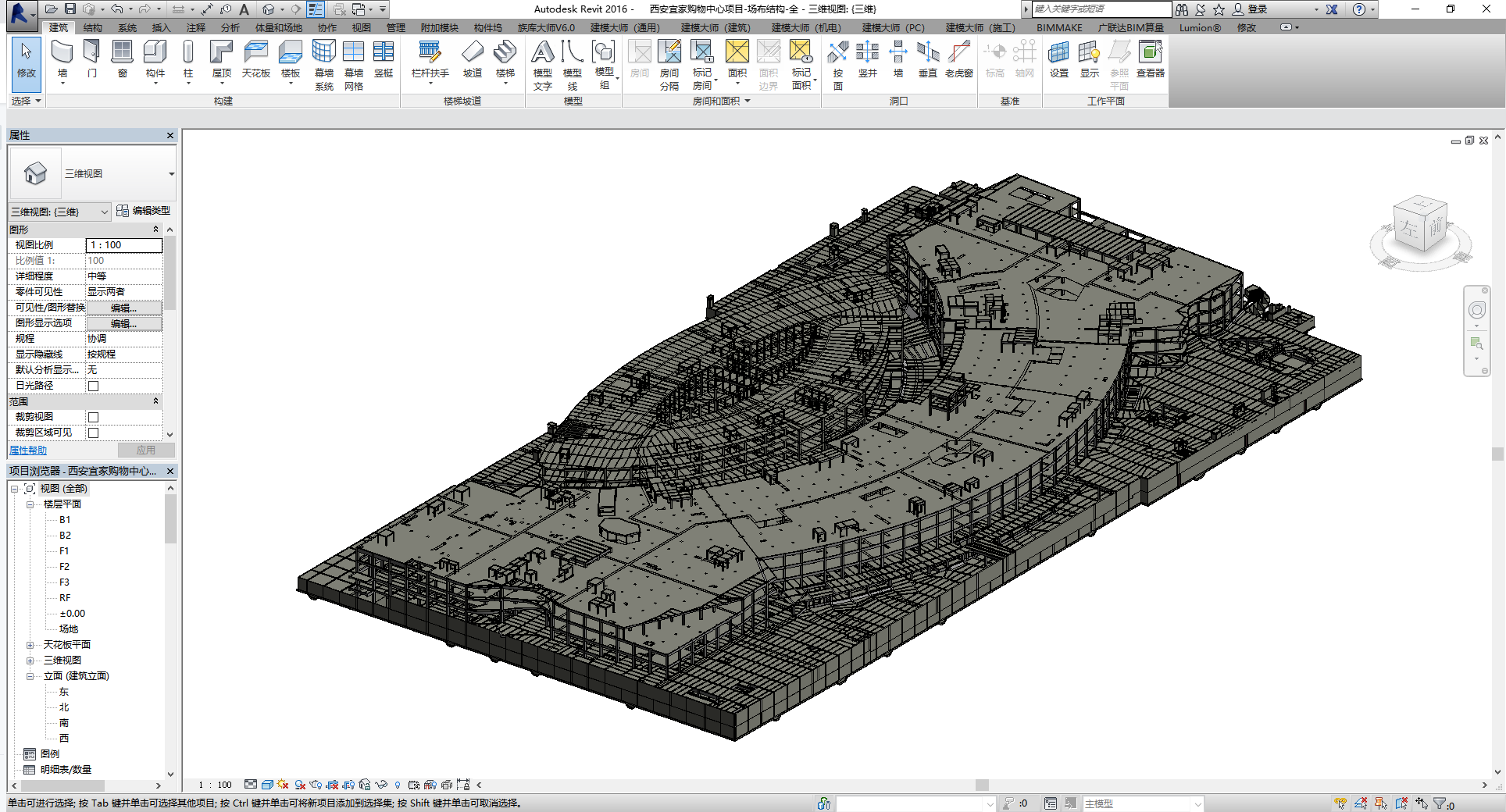Select the Model Text (模型文字) tool
This screenshot has width=1506, height=812.
point(543,66)
